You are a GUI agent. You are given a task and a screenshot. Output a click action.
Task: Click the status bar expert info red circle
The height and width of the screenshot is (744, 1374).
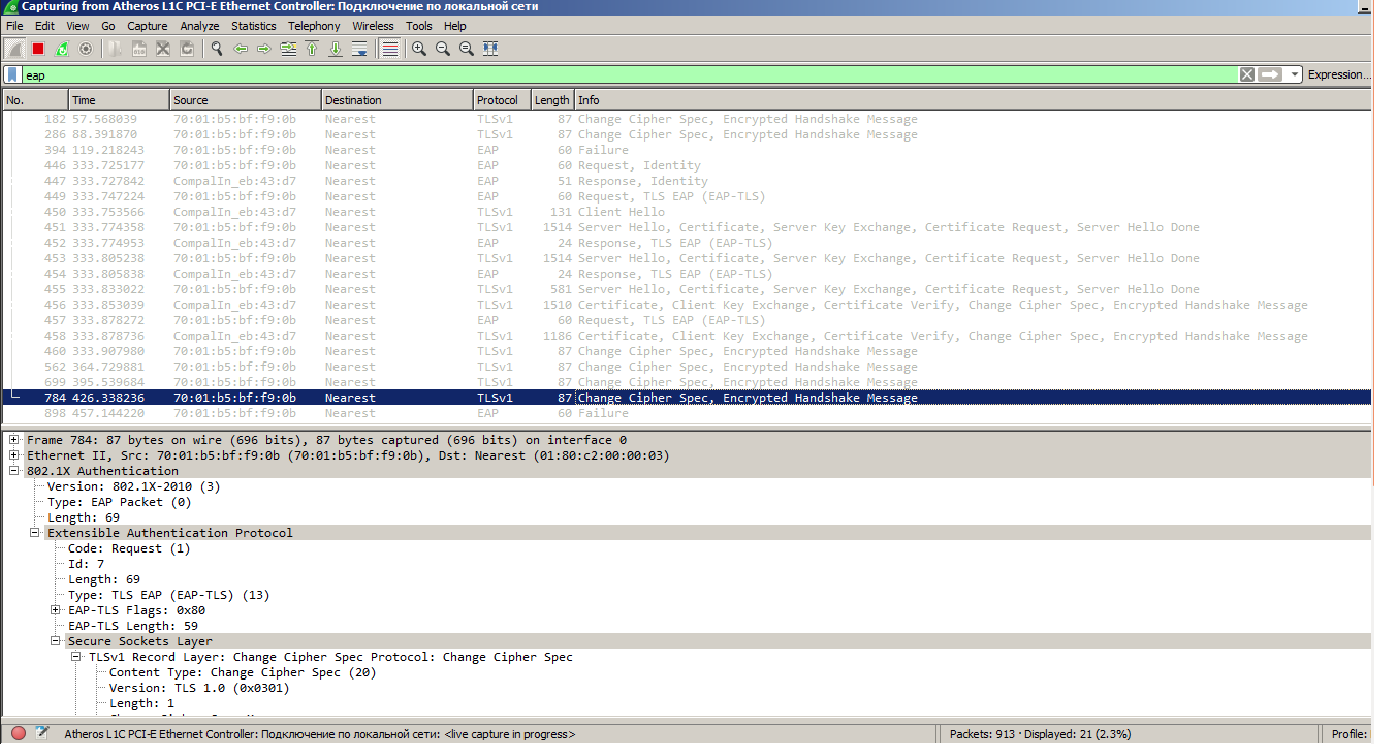(x=18, y=734)
